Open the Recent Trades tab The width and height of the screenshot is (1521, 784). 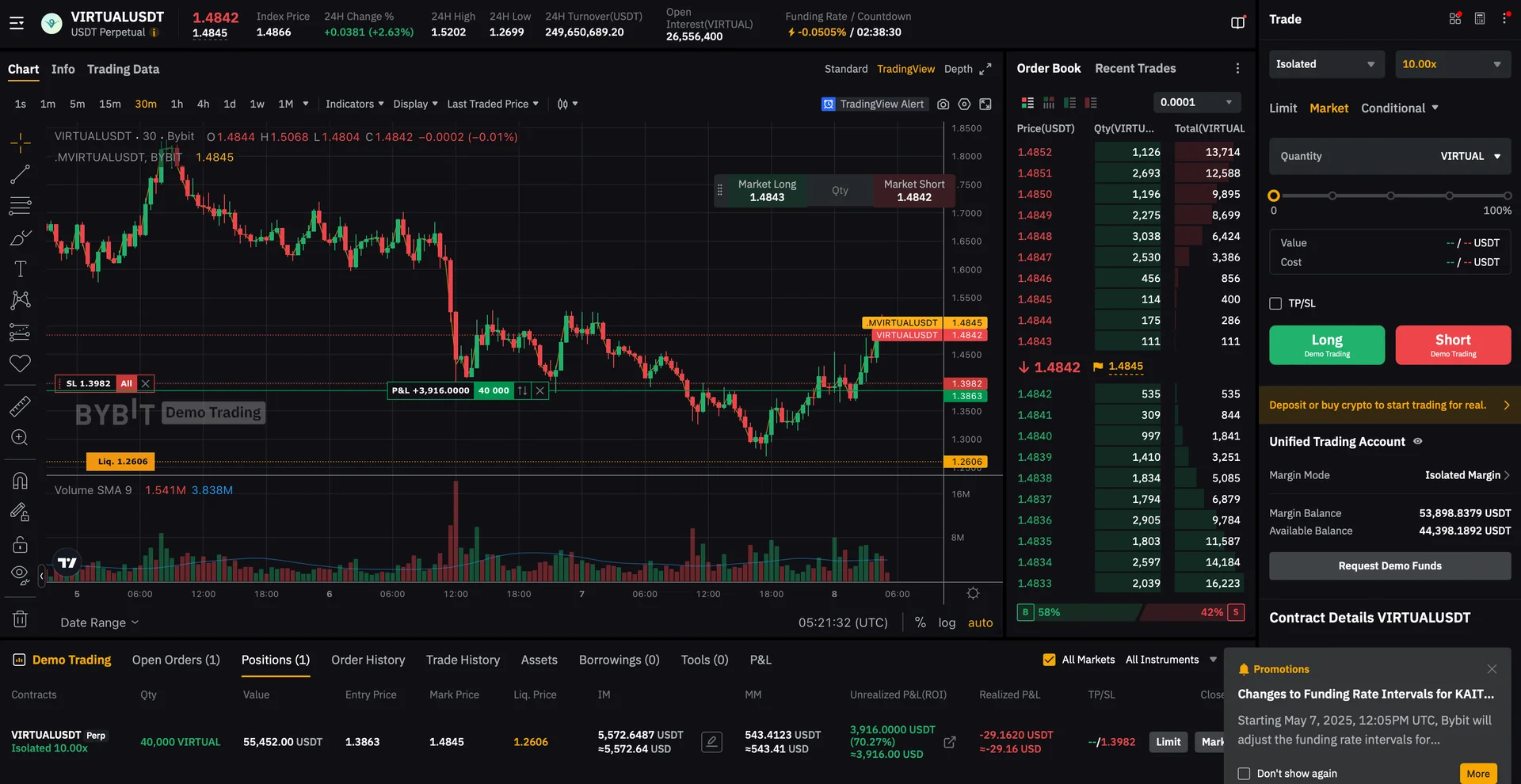click(1135, 68)
